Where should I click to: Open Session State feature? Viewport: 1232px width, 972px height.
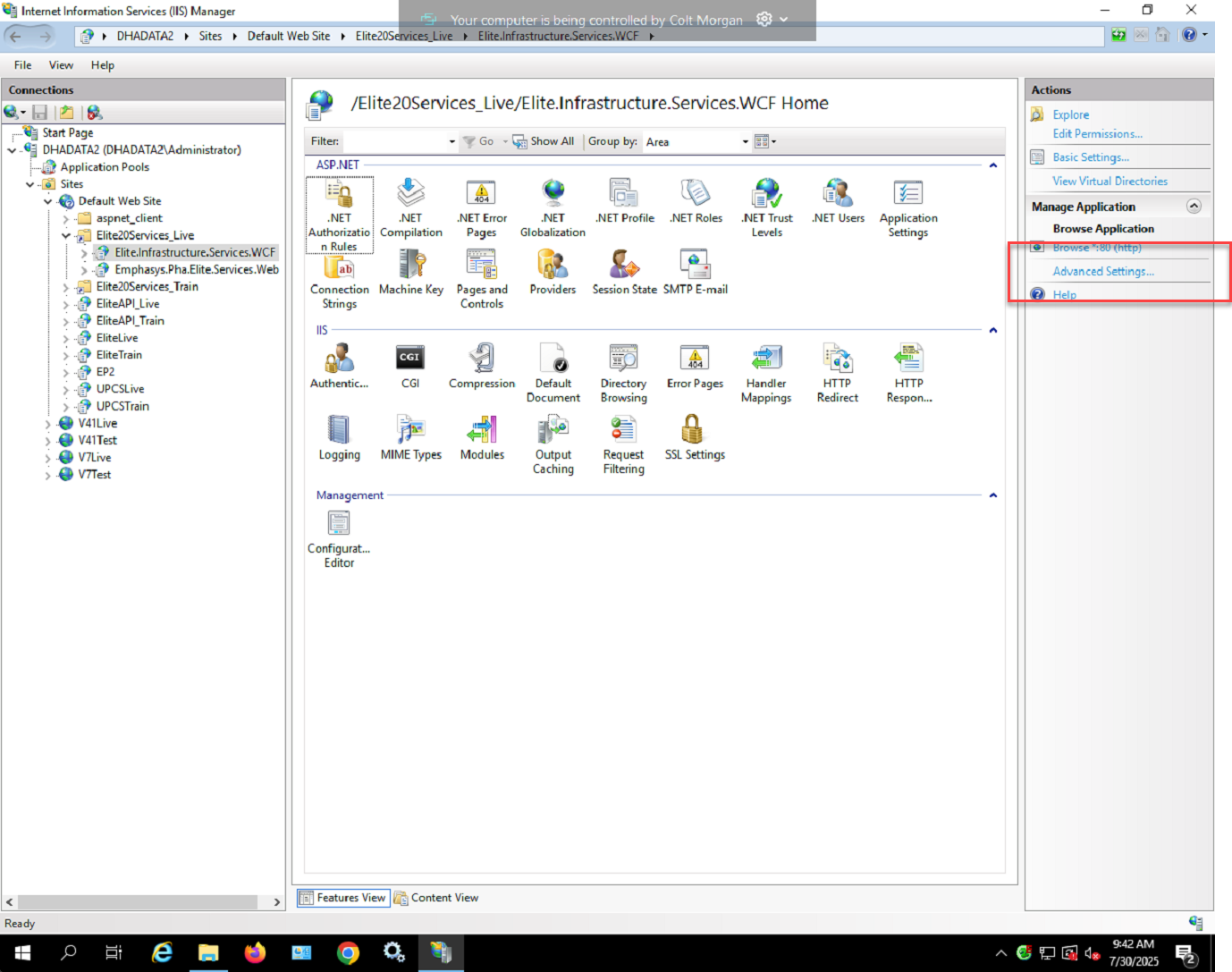(624, 273)
